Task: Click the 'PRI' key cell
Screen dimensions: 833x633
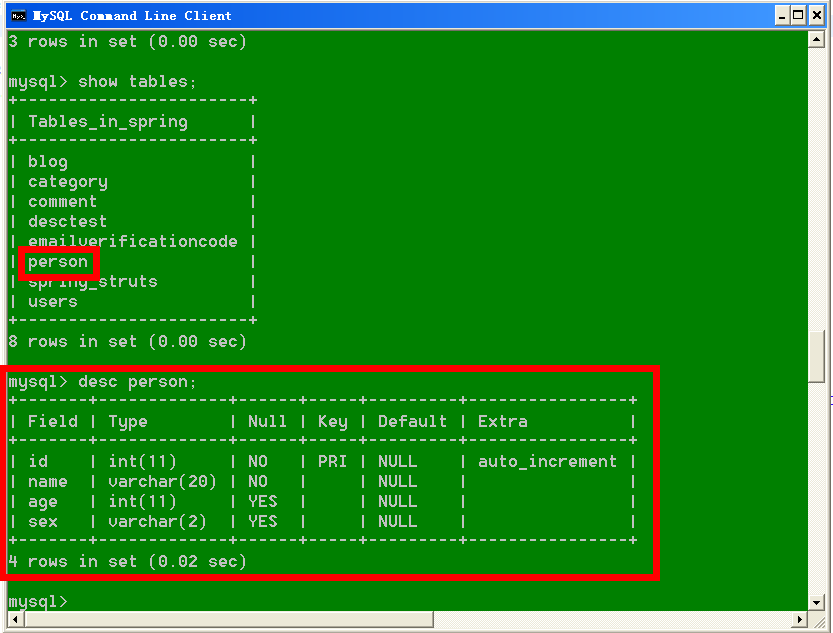Action: [333, 461]
